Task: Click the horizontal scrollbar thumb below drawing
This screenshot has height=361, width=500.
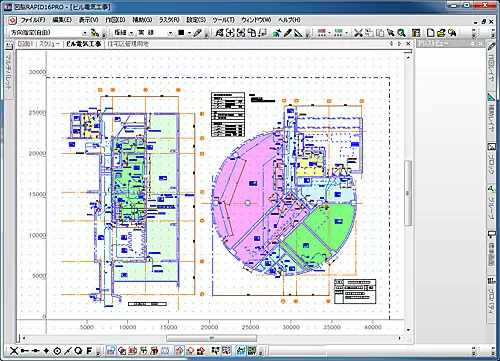Action: coord(211,338)
